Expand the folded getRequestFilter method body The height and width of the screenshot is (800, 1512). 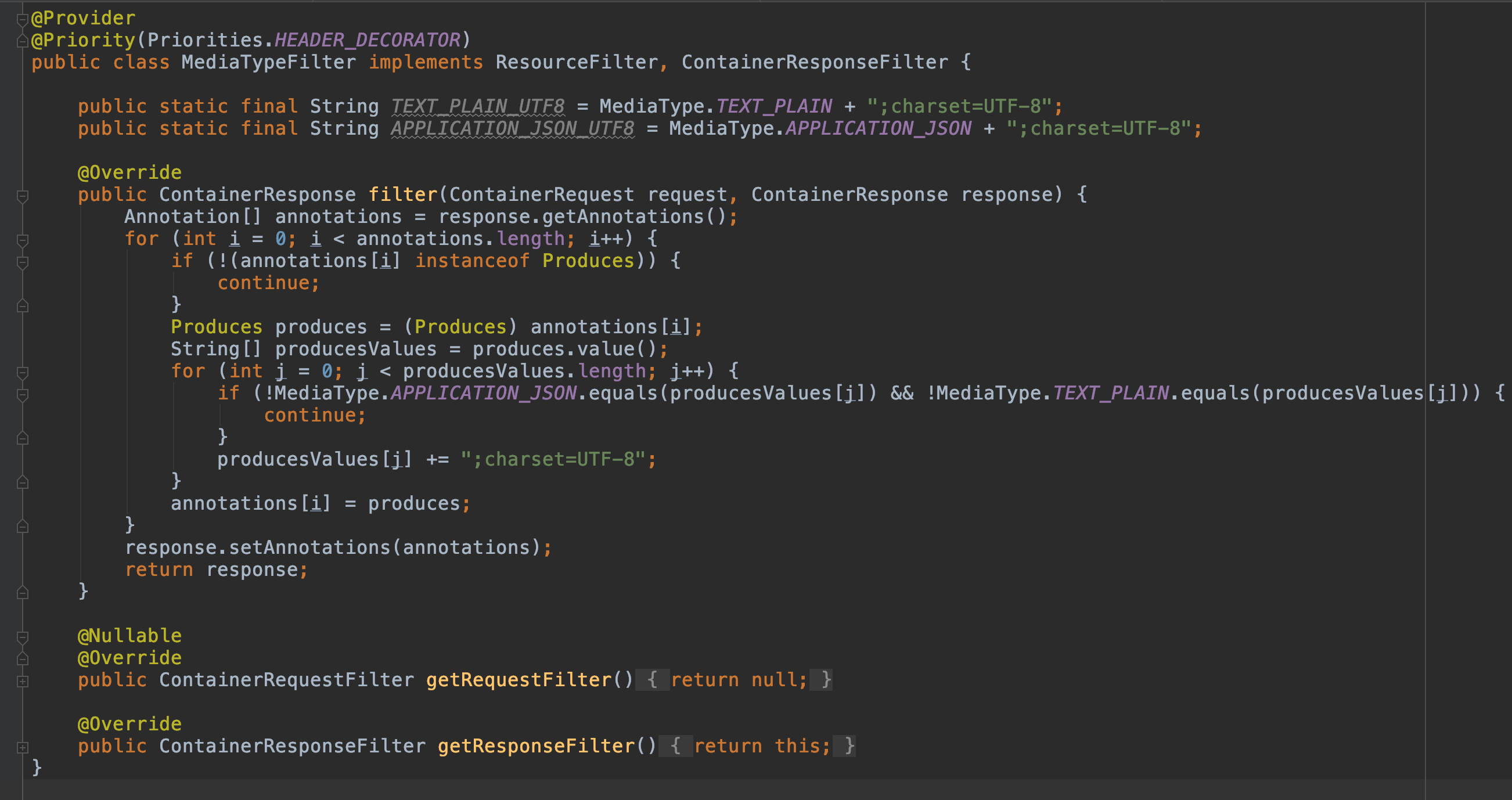tap(22, 682)
